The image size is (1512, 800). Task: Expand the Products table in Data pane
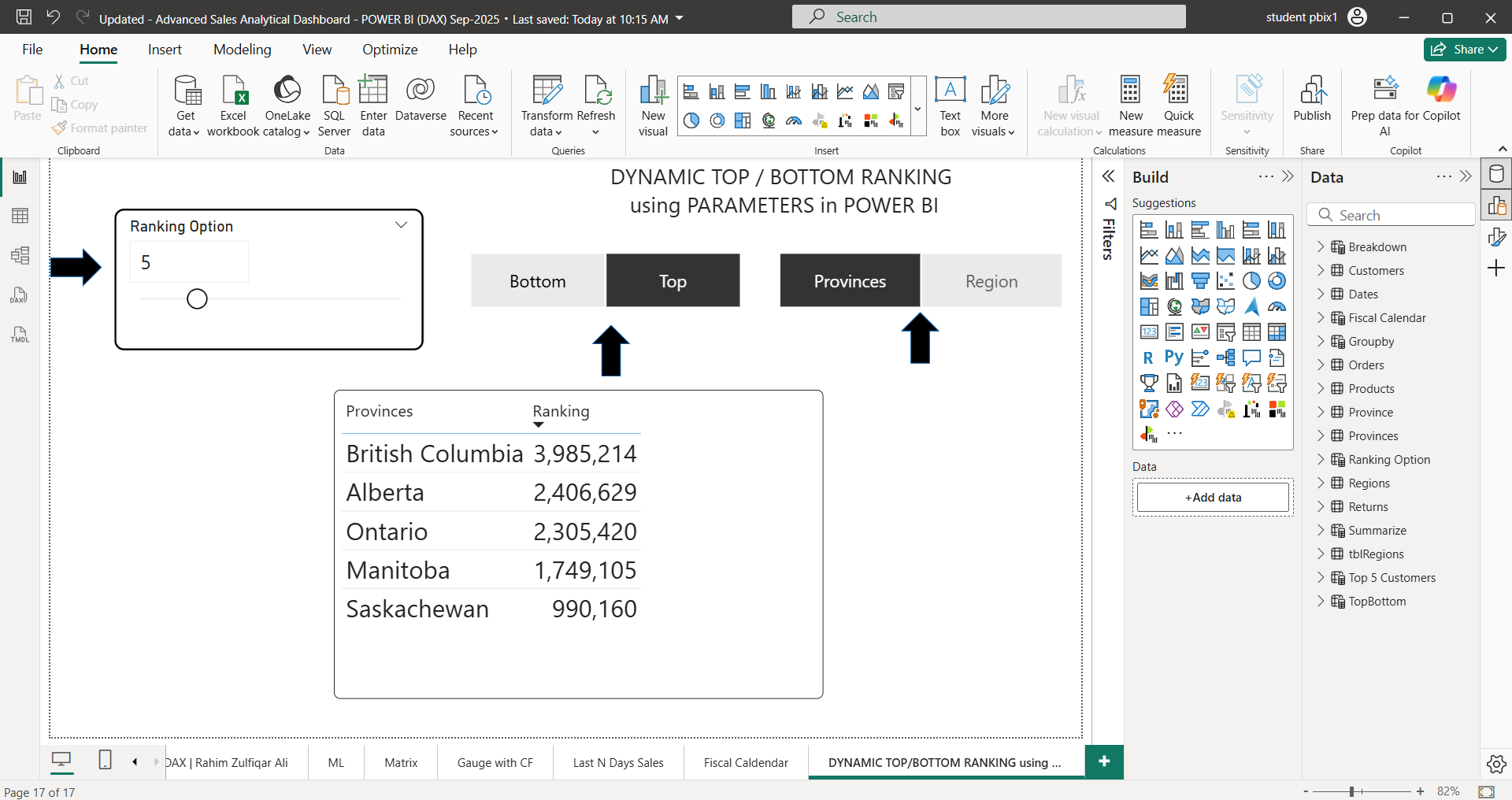point(1321,388)
